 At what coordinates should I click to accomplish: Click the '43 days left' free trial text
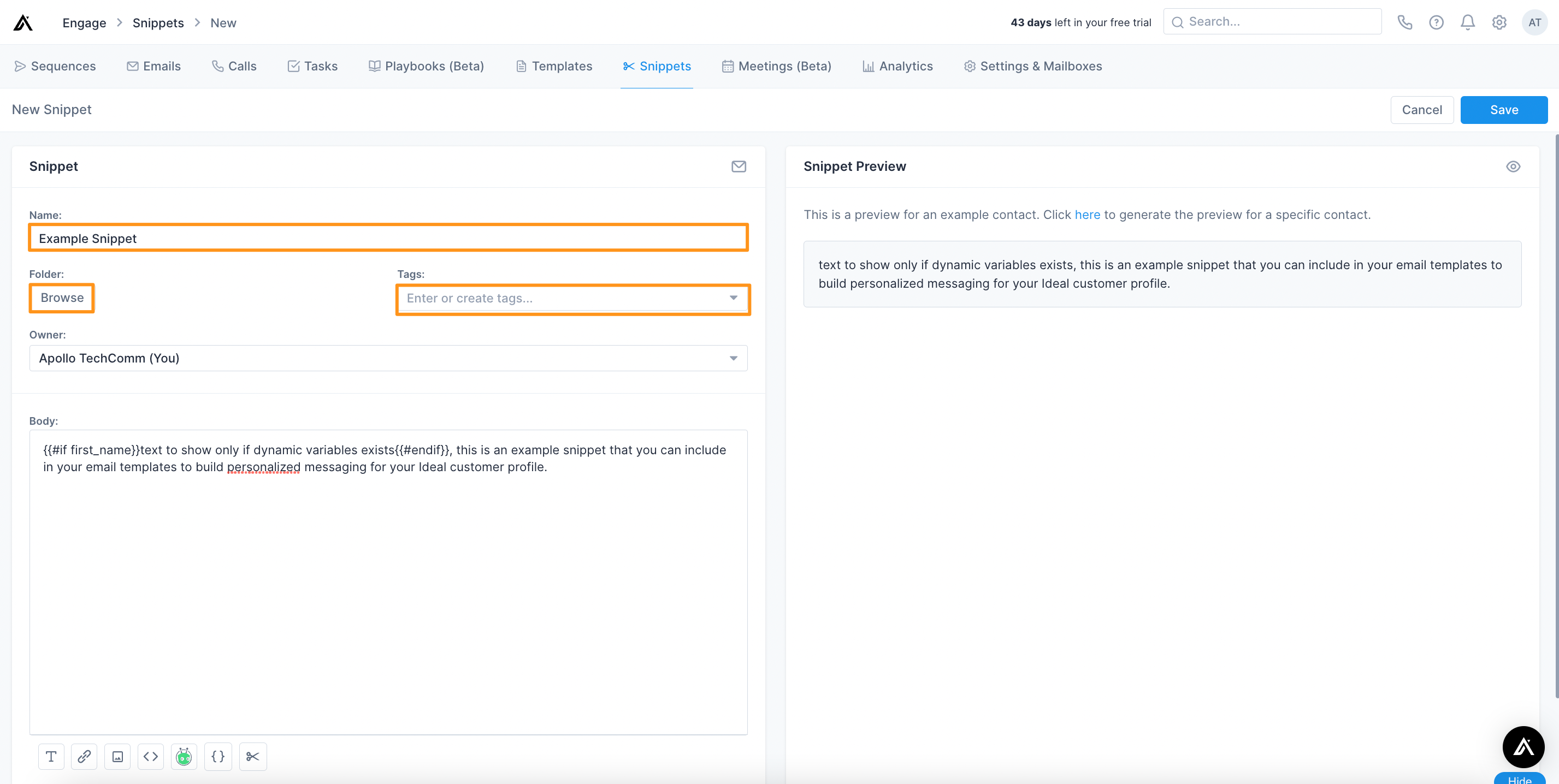1081,22
